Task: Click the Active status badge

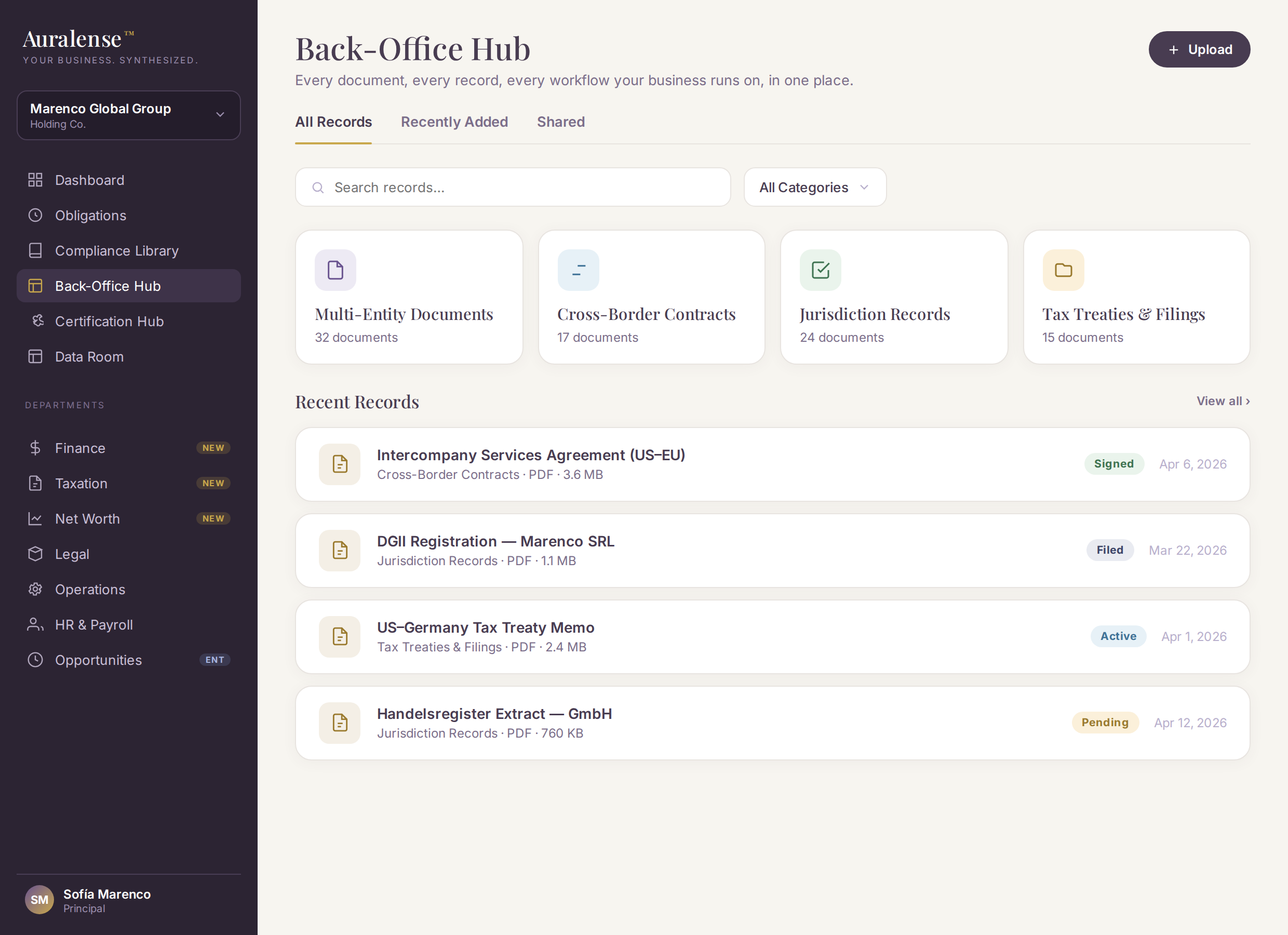Action: 1118,637
